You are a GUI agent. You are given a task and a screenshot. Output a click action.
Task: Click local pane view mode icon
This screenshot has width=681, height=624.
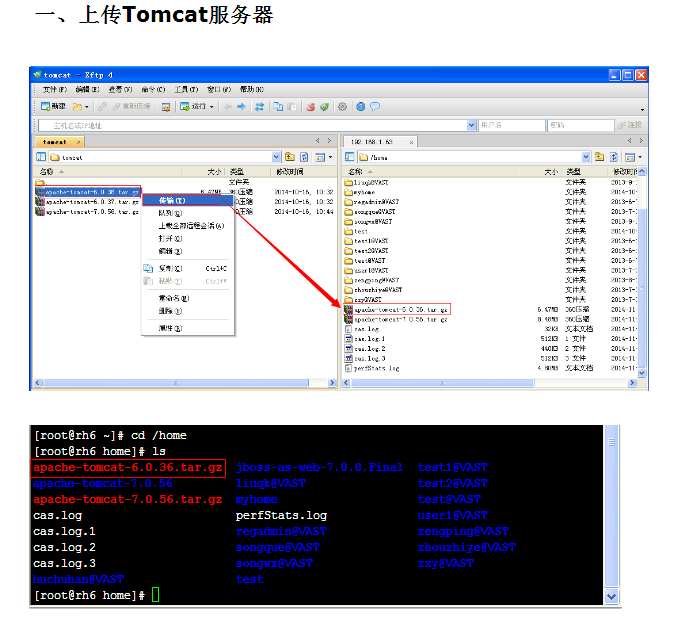click(x=320, y=157)
